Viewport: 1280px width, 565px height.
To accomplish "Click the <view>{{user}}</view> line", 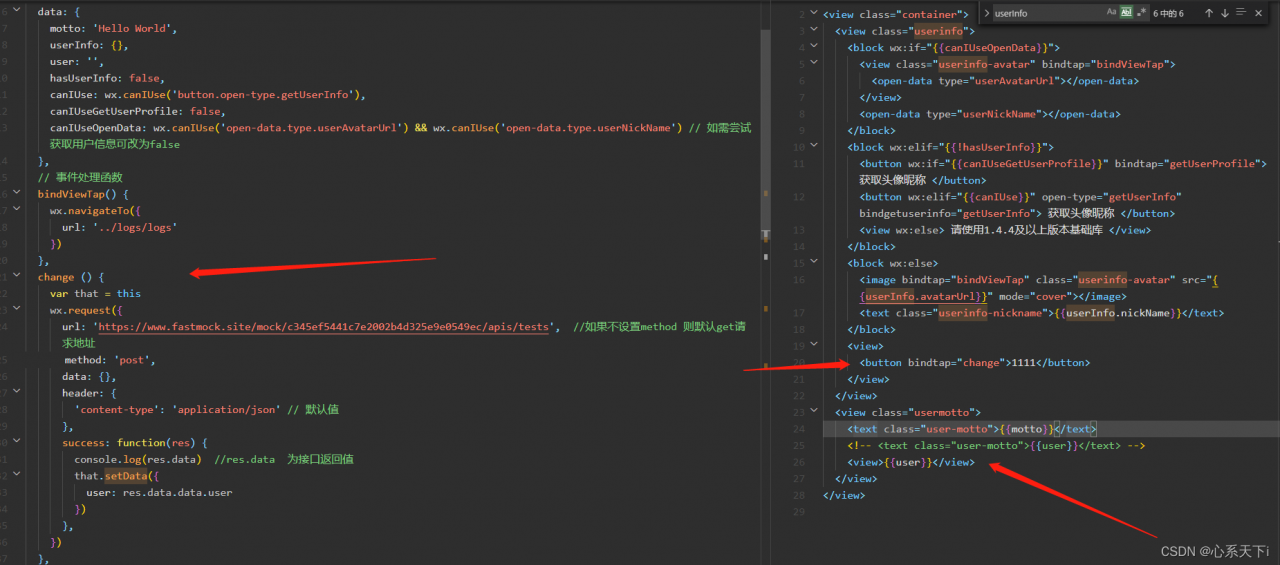I will (911, 462).
